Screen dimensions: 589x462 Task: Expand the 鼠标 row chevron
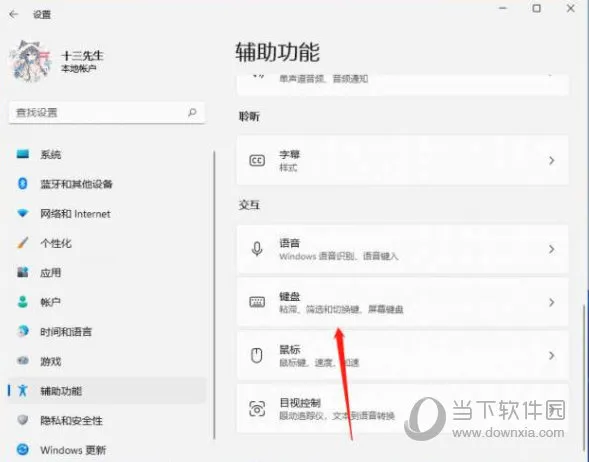(x=551, y=355)
